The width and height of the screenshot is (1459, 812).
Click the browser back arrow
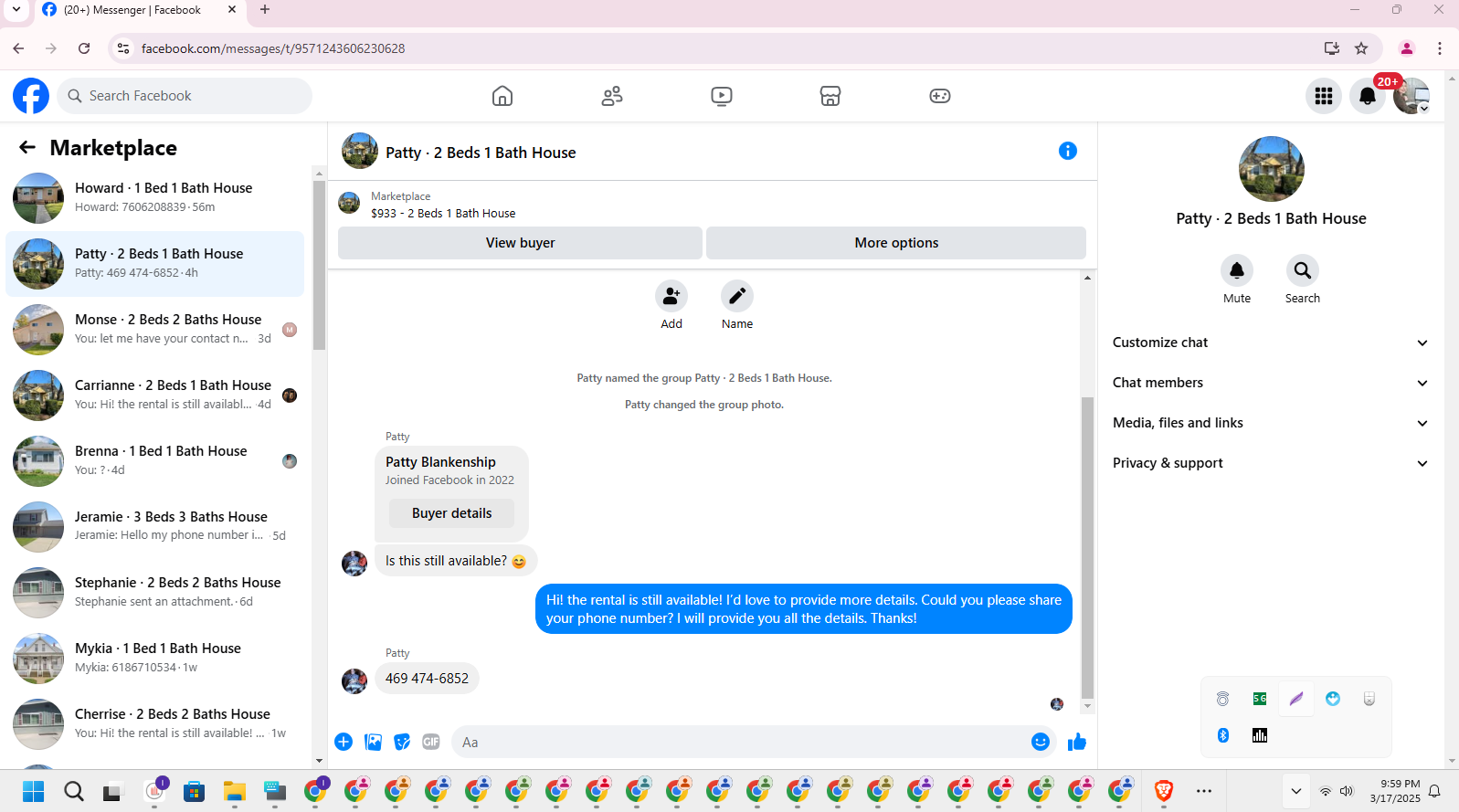tap(18, 48)
